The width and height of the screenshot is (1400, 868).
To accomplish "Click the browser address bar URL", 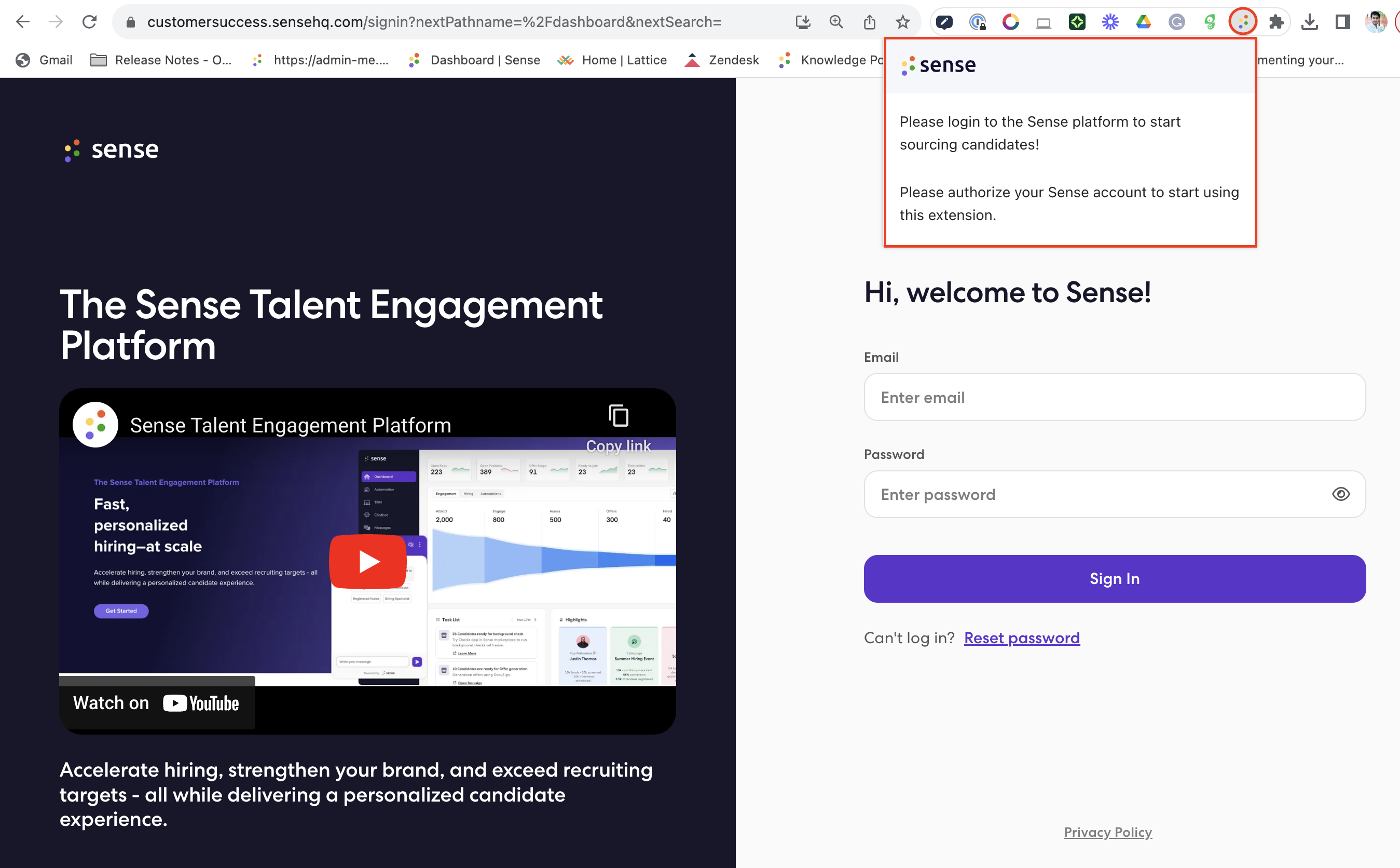I will click(434, 22).
